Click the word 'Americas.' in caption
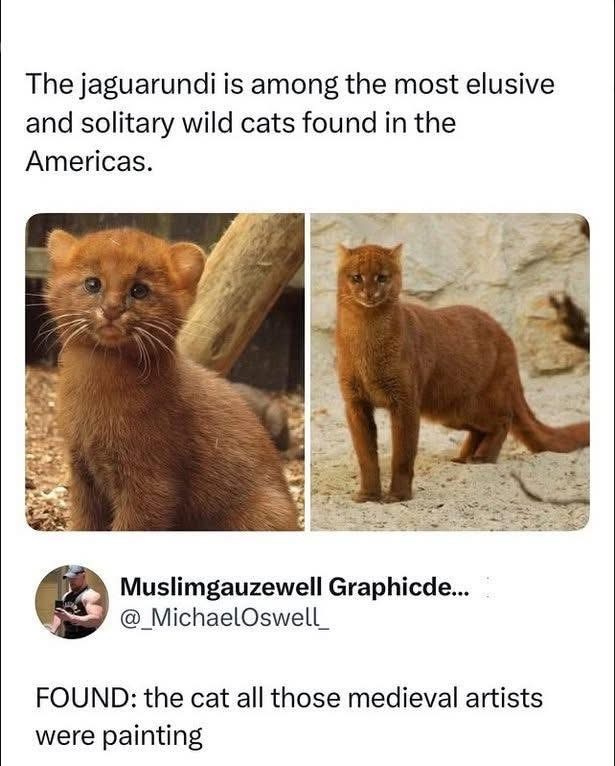 point(89,162)
